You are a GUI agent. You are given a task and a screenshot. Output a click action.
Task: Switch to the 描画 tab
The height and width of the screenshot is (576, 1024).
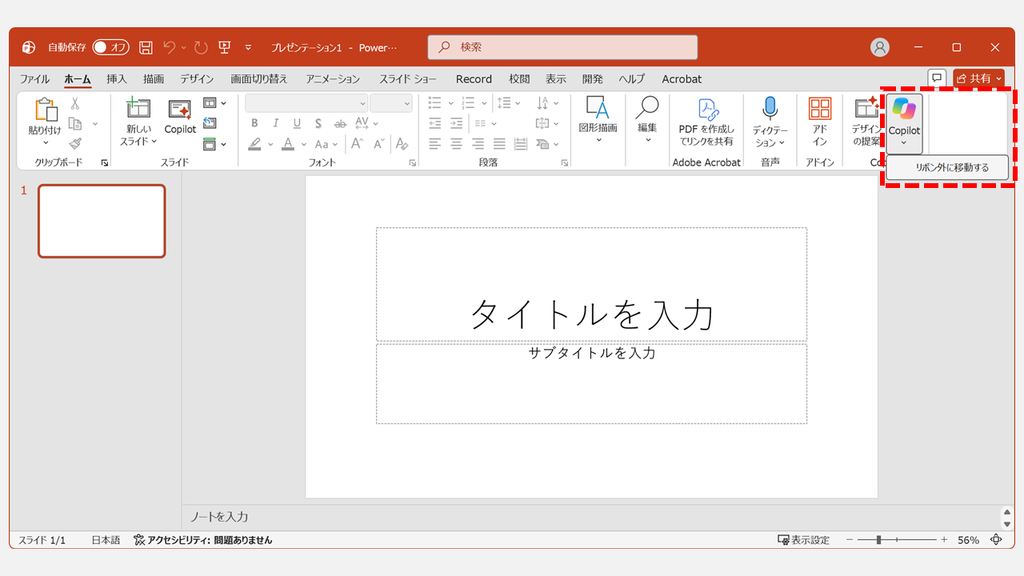tap(153, 79)
